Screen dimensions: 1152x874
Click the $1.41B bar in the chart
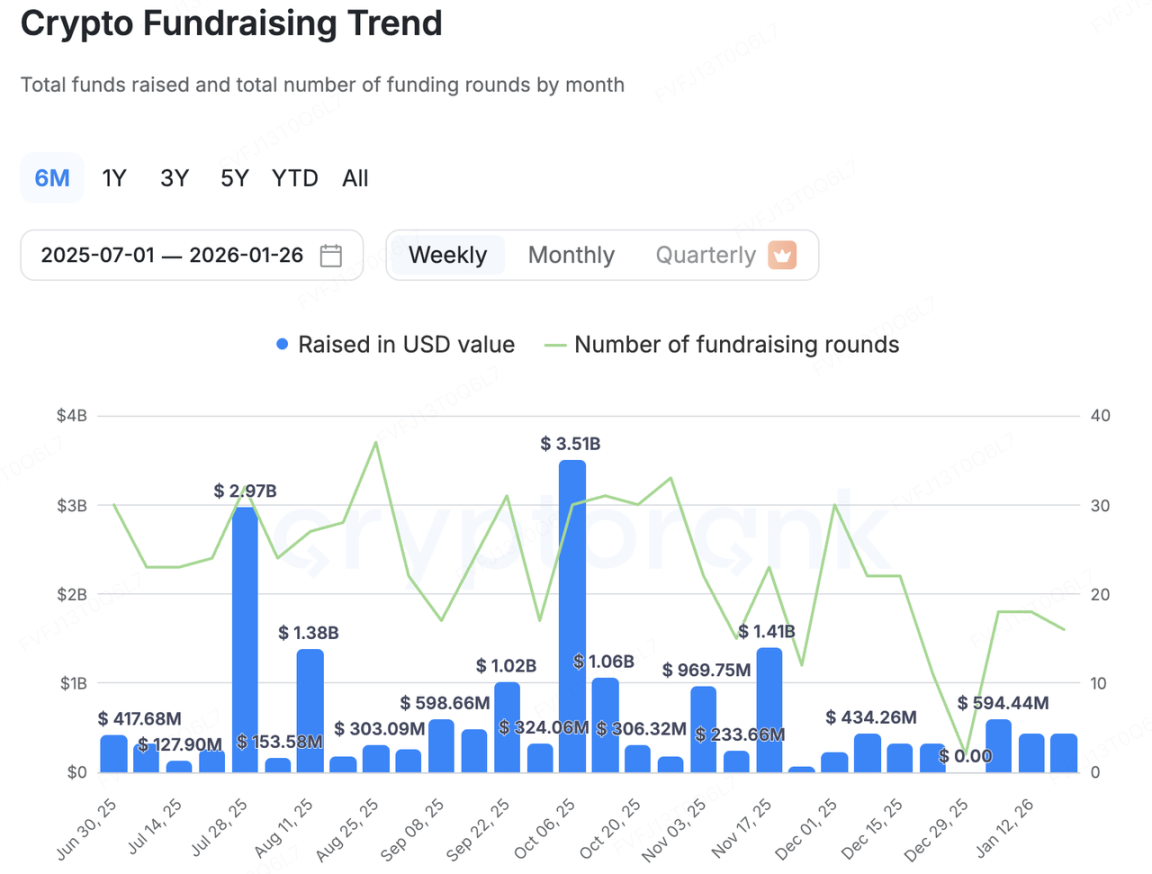click(x=769, y=710)
